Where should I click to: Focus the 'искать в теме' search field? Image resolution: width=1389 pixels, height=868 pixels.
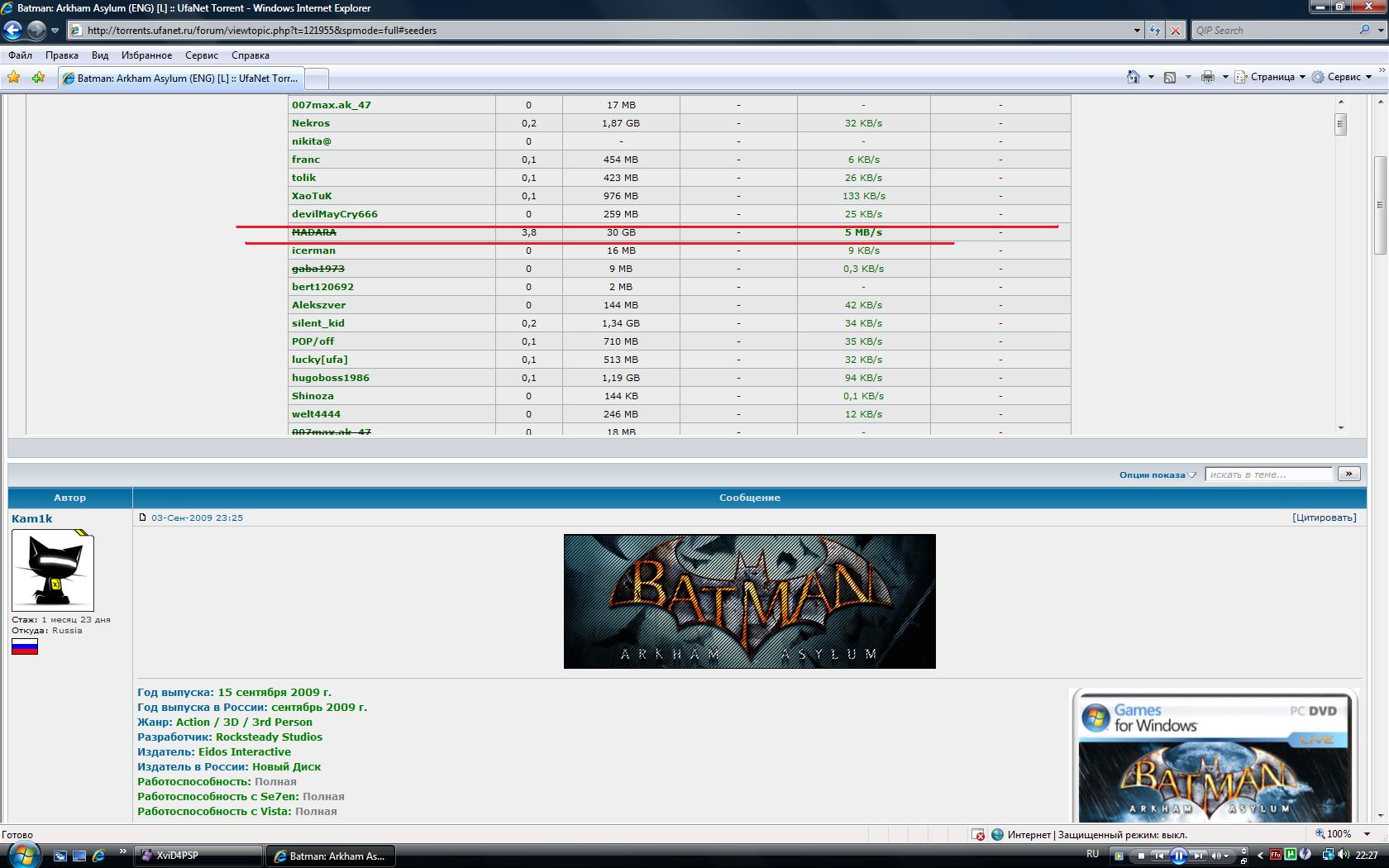pos(1269,475)
